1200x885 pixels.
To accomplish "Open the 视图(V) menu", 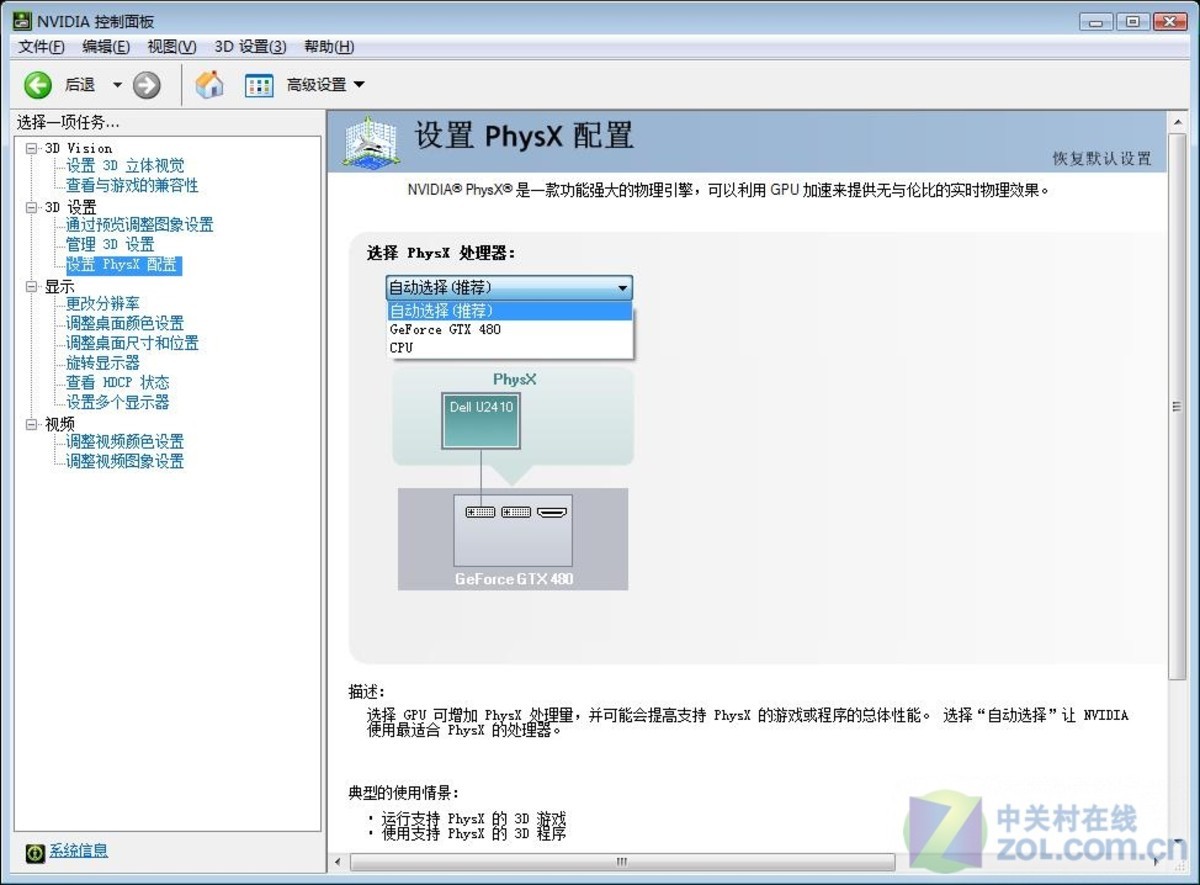I will coord(171,47).
